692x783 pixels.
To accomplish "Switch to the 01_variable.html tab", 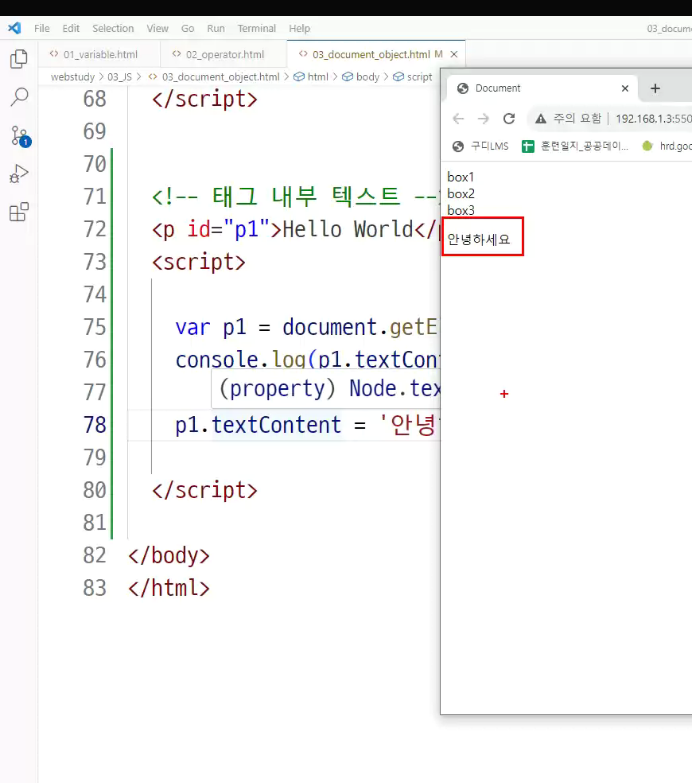I will click(x=99, y=54).
